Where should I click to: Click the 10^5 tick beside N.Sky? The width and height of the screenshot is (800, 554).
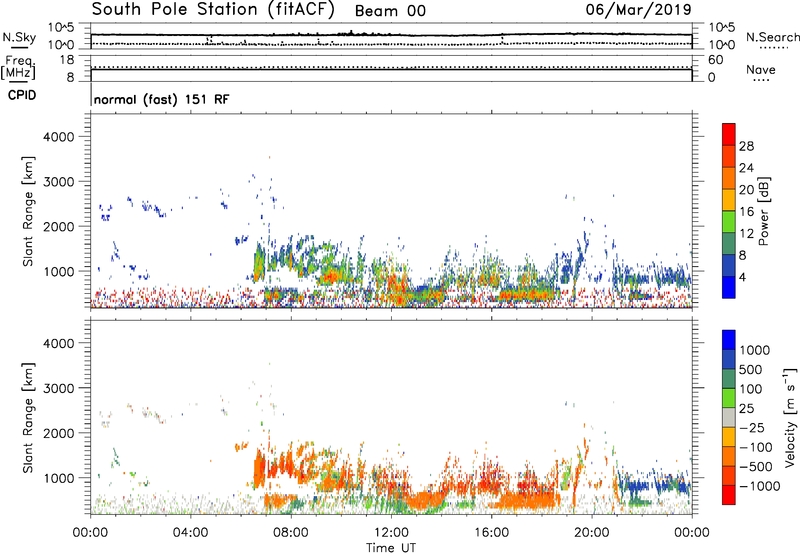pyautogui.click(x=61, y=27)
